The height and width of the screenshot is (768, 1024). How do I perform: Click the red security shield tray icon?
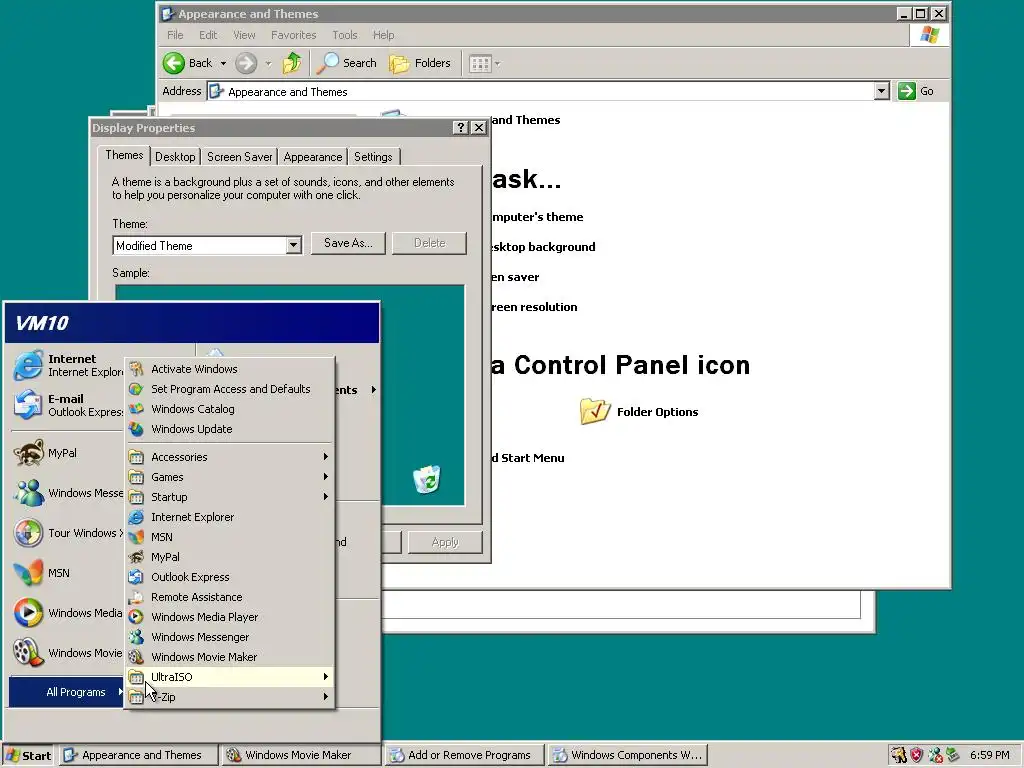coord(917,756)
